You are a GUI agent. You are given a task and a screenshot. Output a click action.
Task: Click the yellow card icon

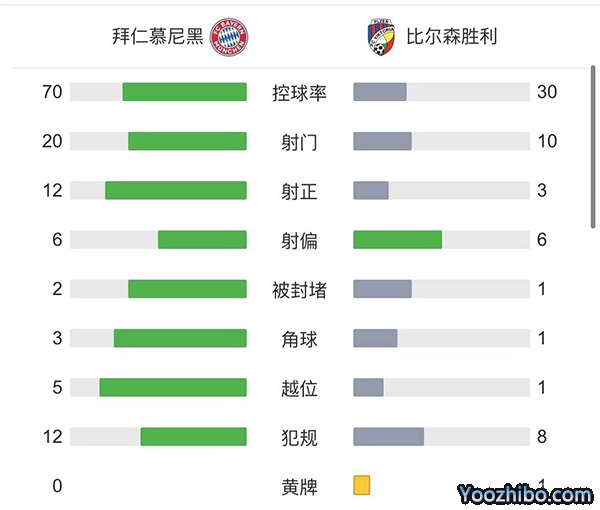click(362, 486)
